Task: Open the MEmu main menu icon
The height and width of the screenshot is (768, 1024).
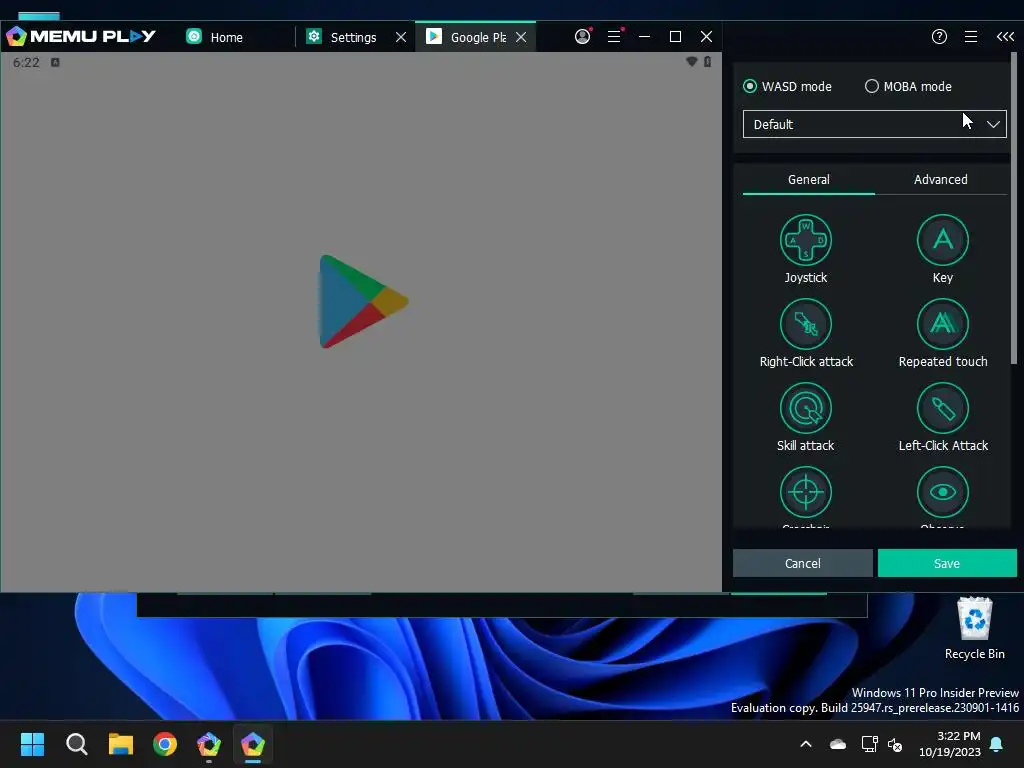Action: [615, 37]
